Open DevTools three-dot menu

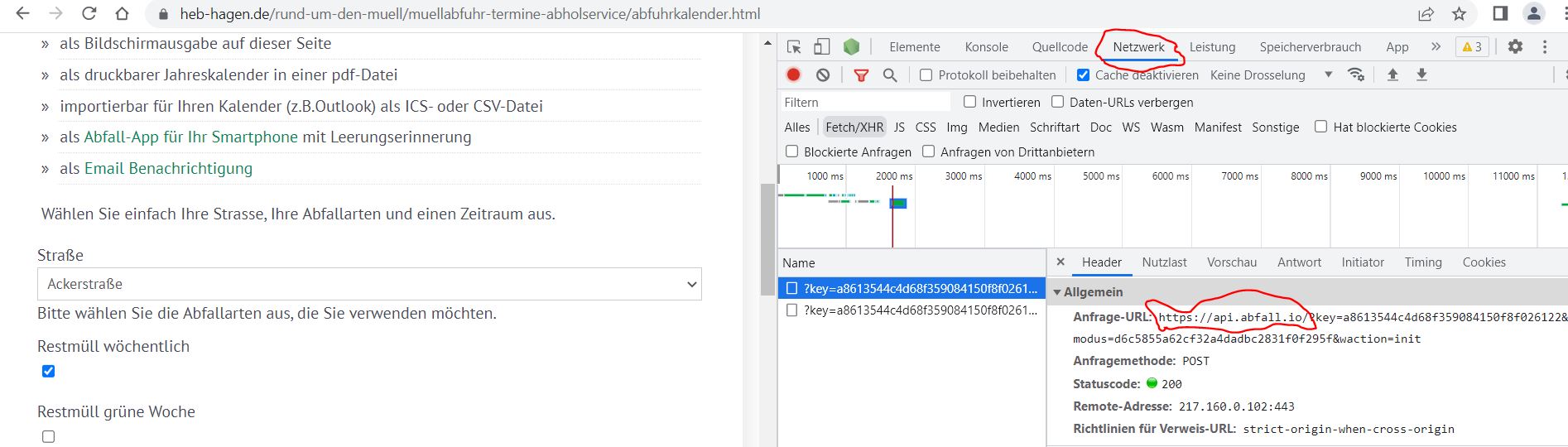coord(1545,47)
